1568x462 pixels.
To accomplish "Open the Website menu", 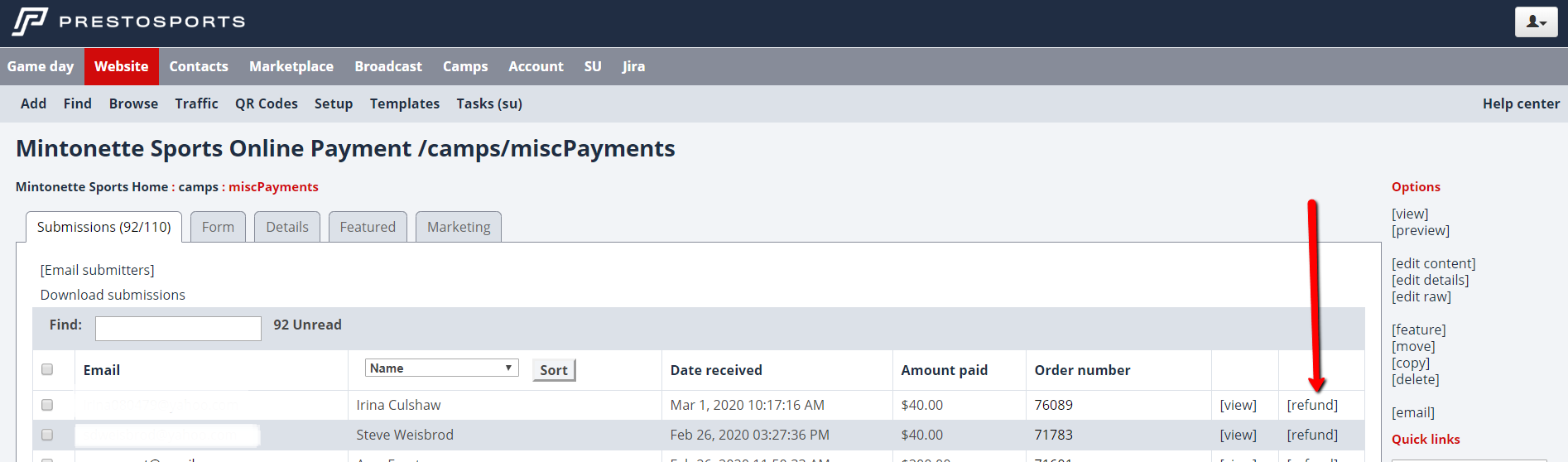I will [x=121, y=66].
